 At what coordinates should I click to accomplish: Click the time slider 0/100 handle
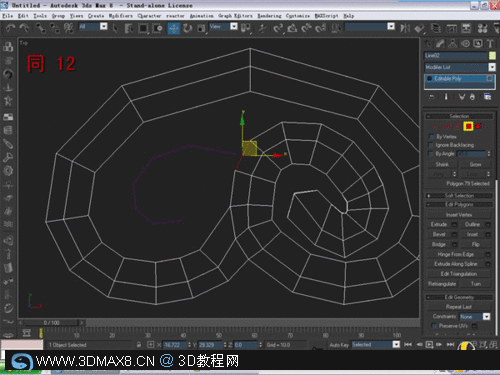pos(51,323)
